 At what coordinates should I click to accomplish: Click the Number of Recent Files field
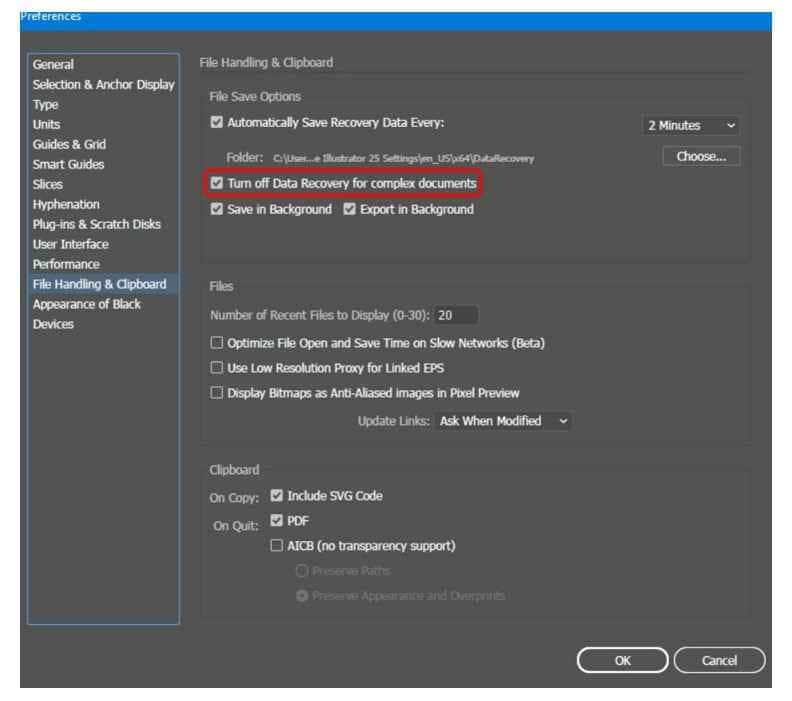pyautogui.click(x=456, y=315)
